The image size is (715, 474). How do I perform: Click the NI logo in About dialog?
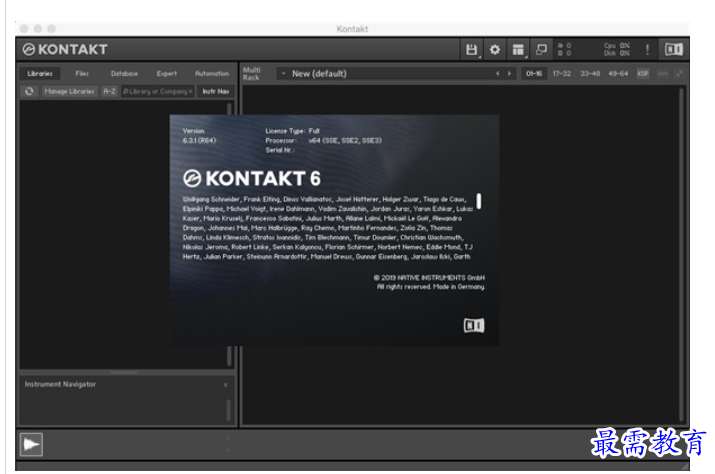pyautogui.click(x=474, y=325)
